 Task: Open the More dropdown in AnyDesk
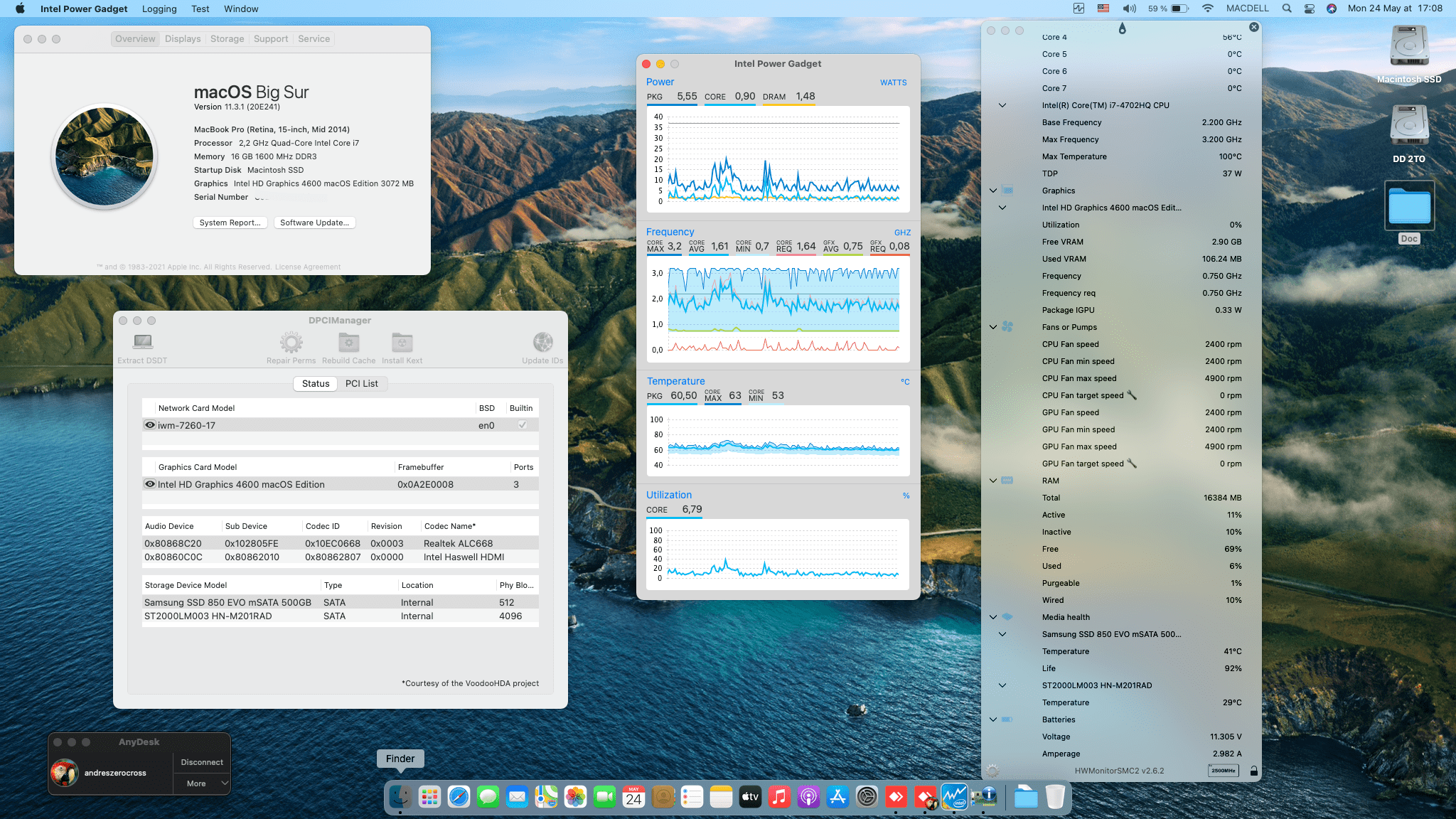click(202, 783)
